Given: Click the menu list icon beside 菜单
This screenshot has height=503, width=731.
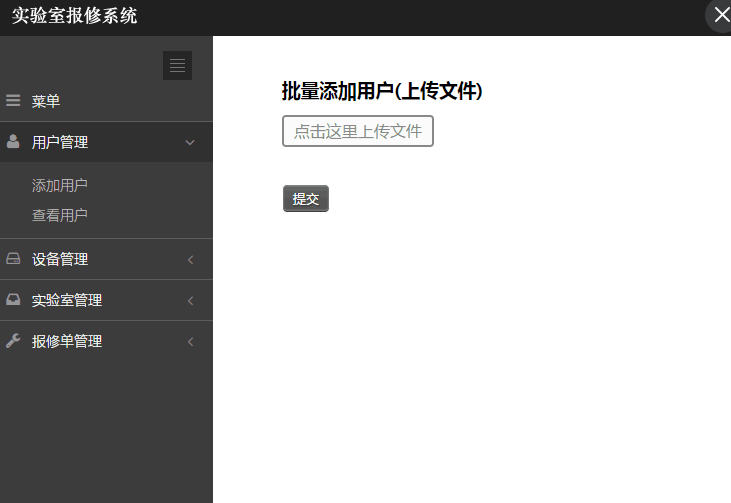Looking at the screenshot, I should pos(13,100).
